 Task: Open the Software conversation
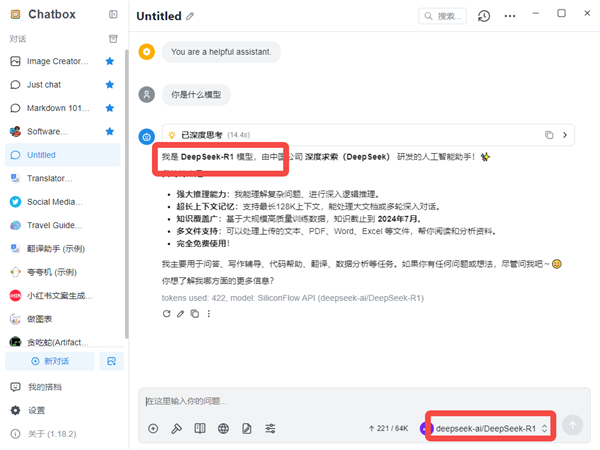coord(62,132)
